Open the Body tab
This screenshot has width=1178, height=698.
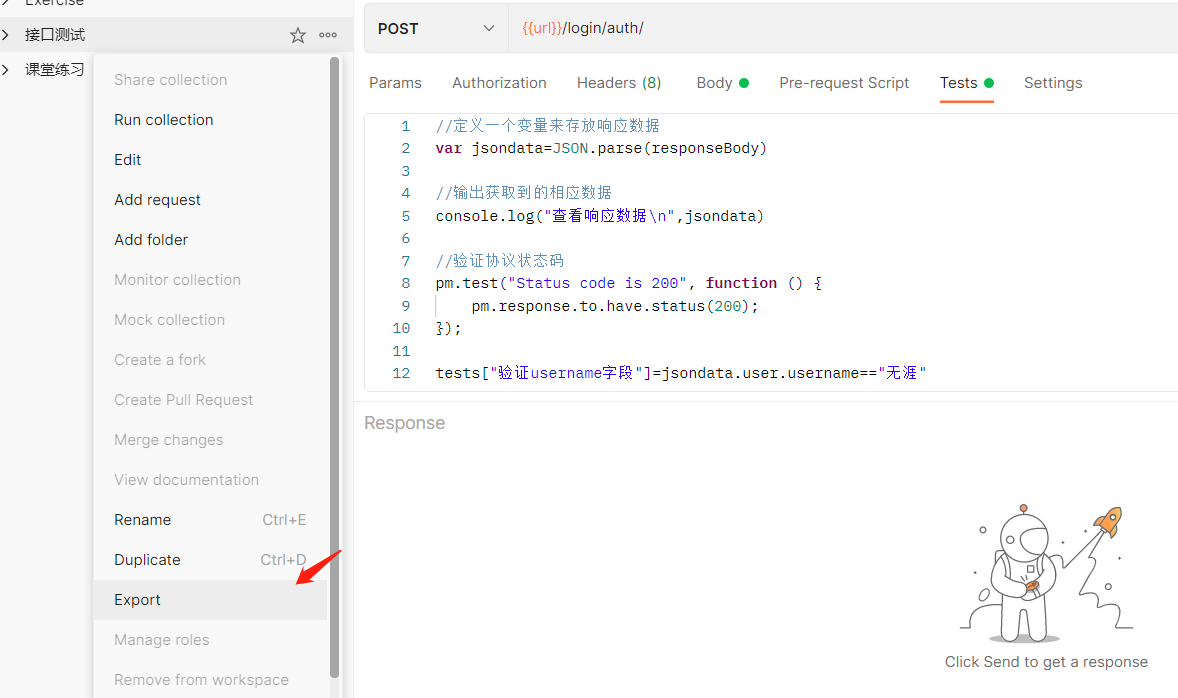(x=722, y=83)
